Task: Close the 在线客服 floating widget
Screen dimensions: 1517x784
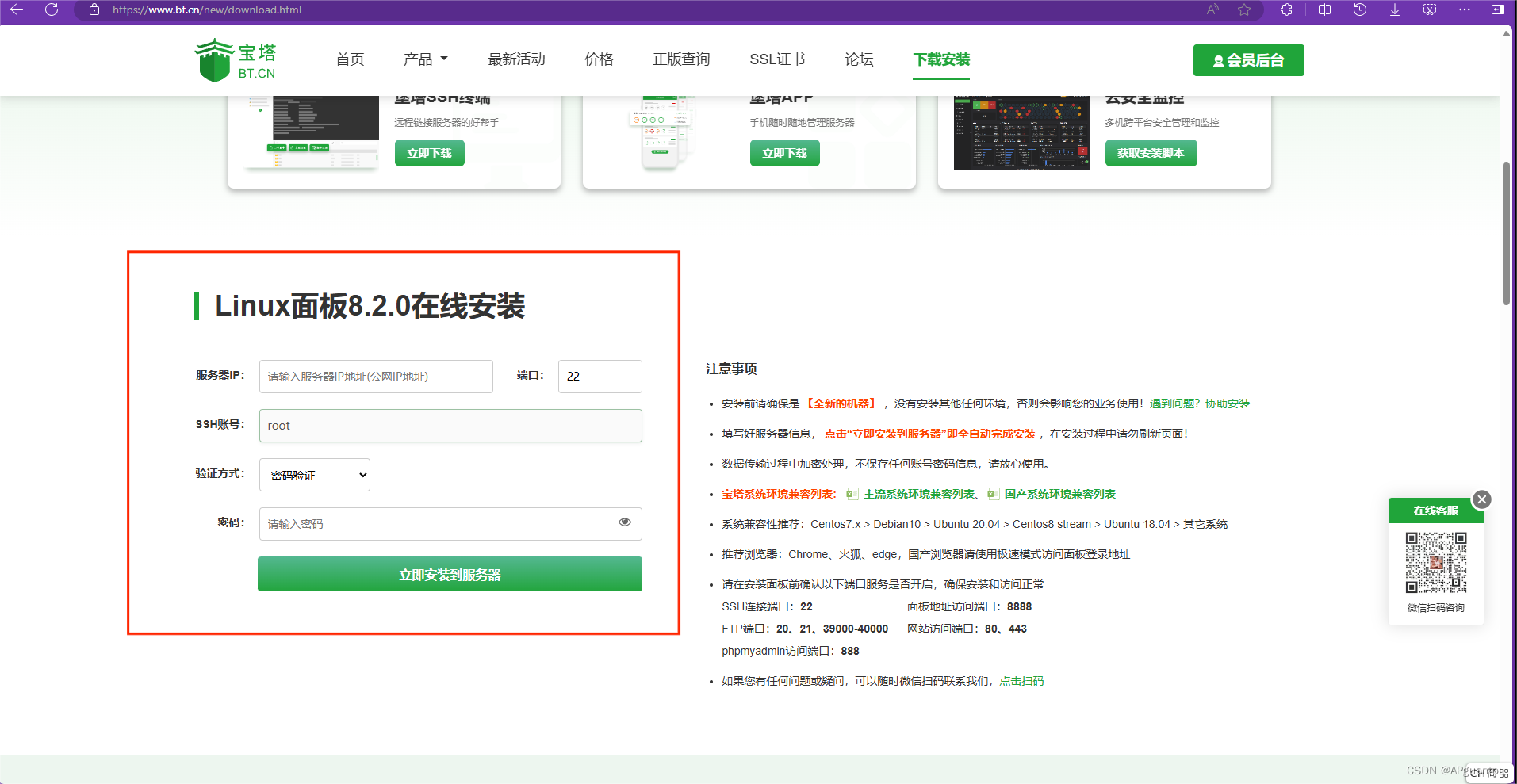Action: point(1481,499)
